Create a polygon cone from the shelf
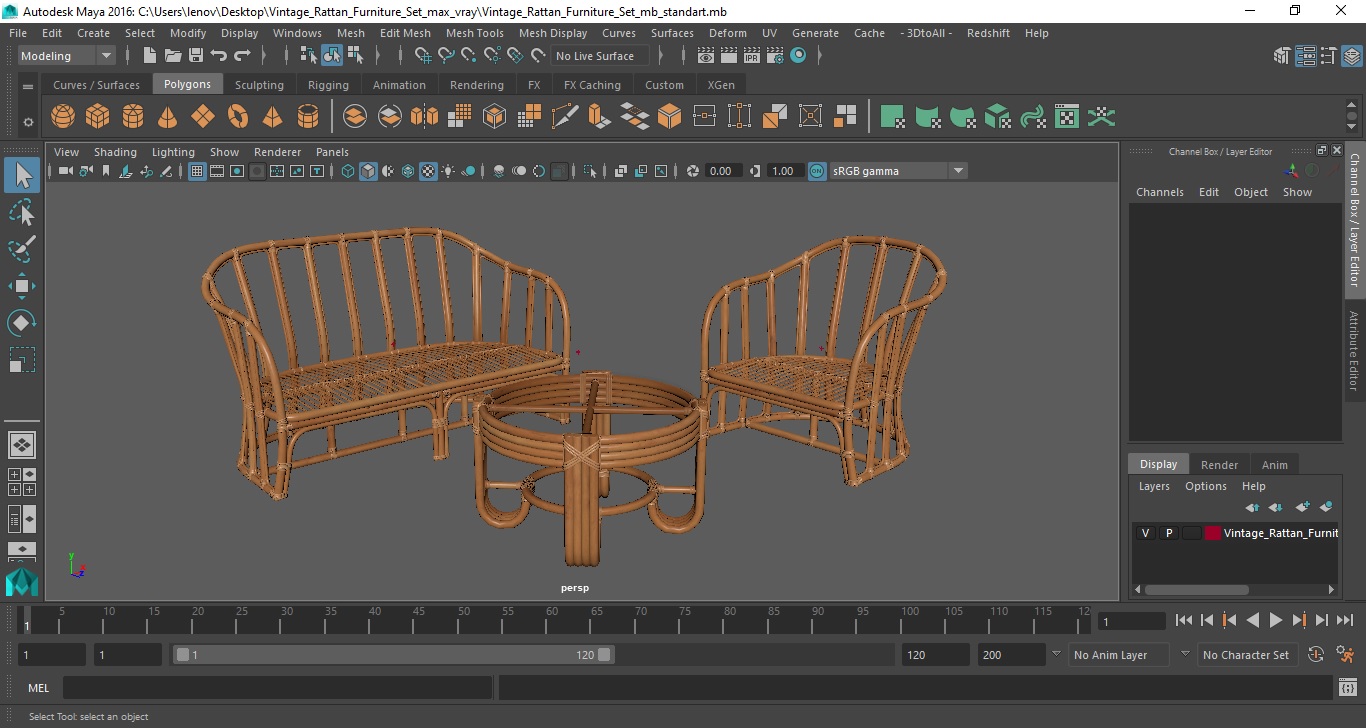The width and height of the screenshot is (1366, 728). point(168,117)
